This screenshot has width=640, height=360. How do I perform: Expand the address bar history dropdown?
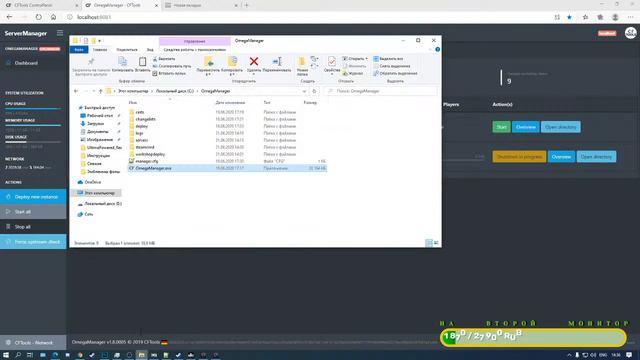click(x=304, y=91)
